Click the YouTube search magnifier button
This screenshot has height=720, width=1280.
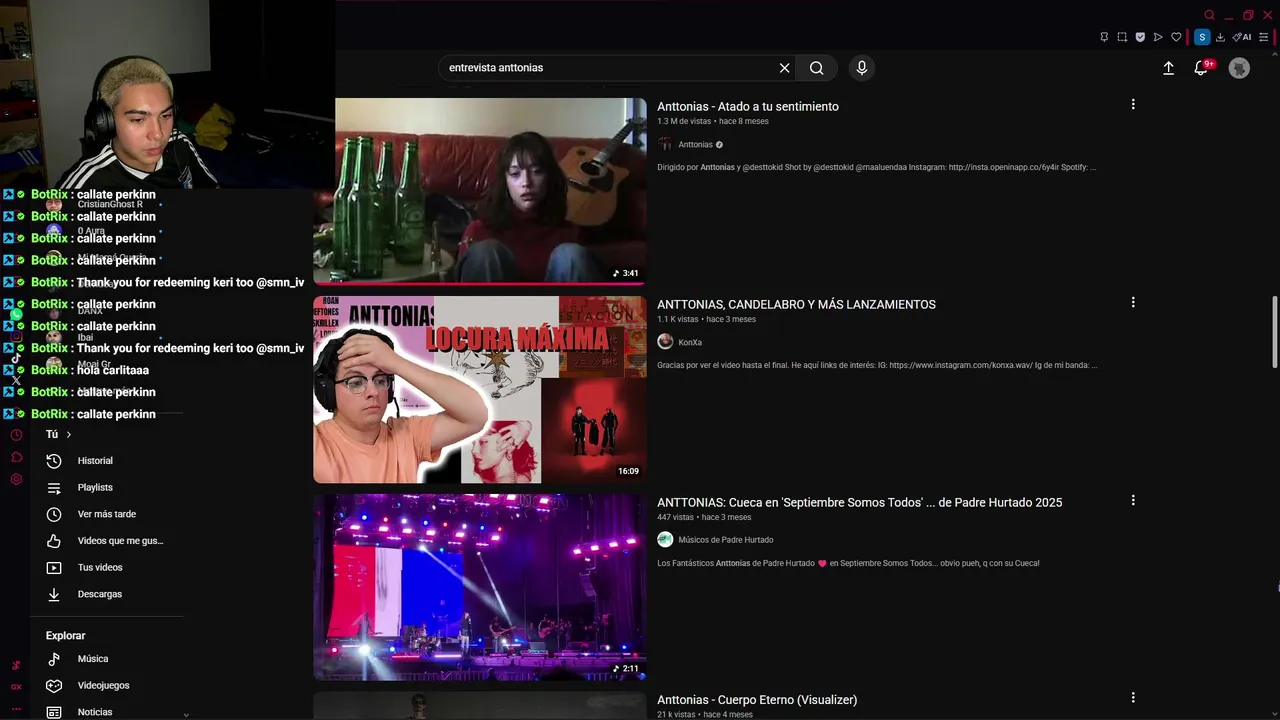click(x=817, y=68)
